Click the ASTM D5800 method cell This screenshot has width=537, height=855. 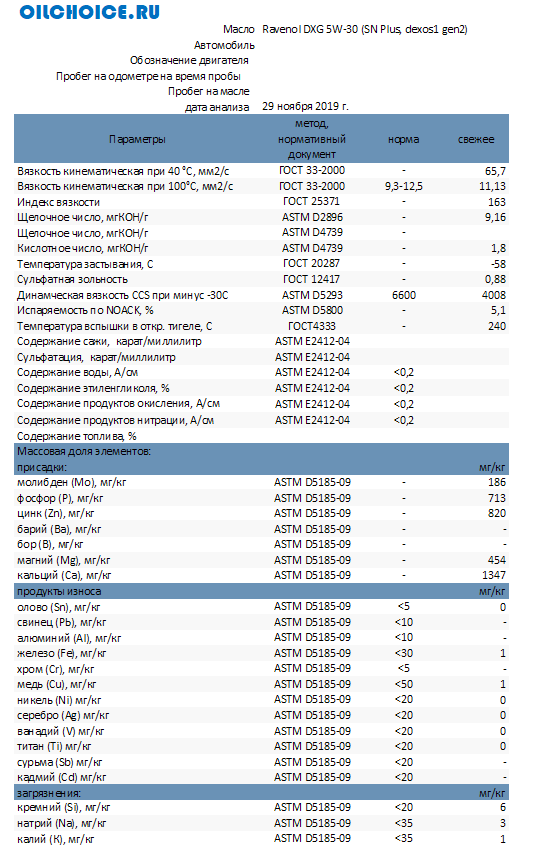pyautogui.click(x=312, y=311)
